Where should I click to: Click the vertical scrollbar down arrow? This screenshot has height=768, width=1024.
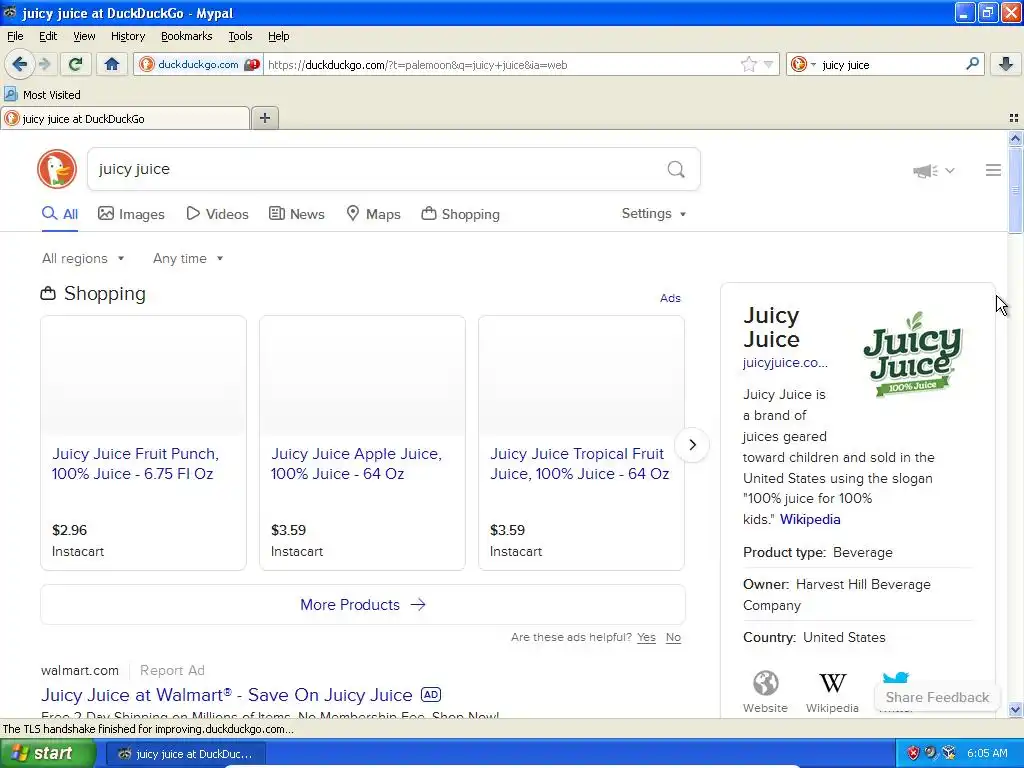1015,709
